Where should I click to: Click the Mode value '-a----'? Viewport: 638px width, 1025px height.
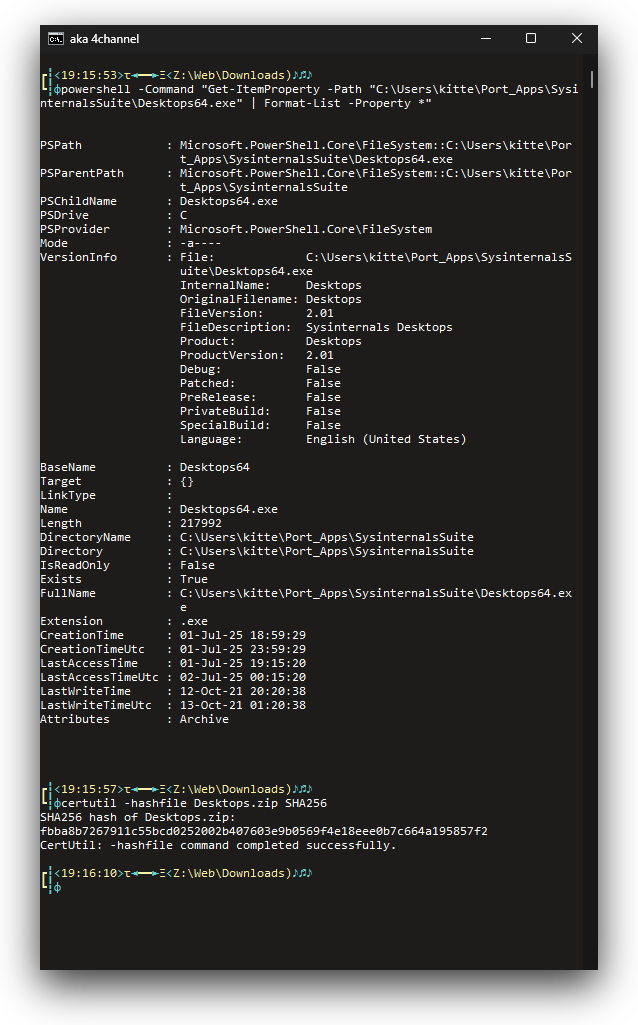[x=201, y=243]
